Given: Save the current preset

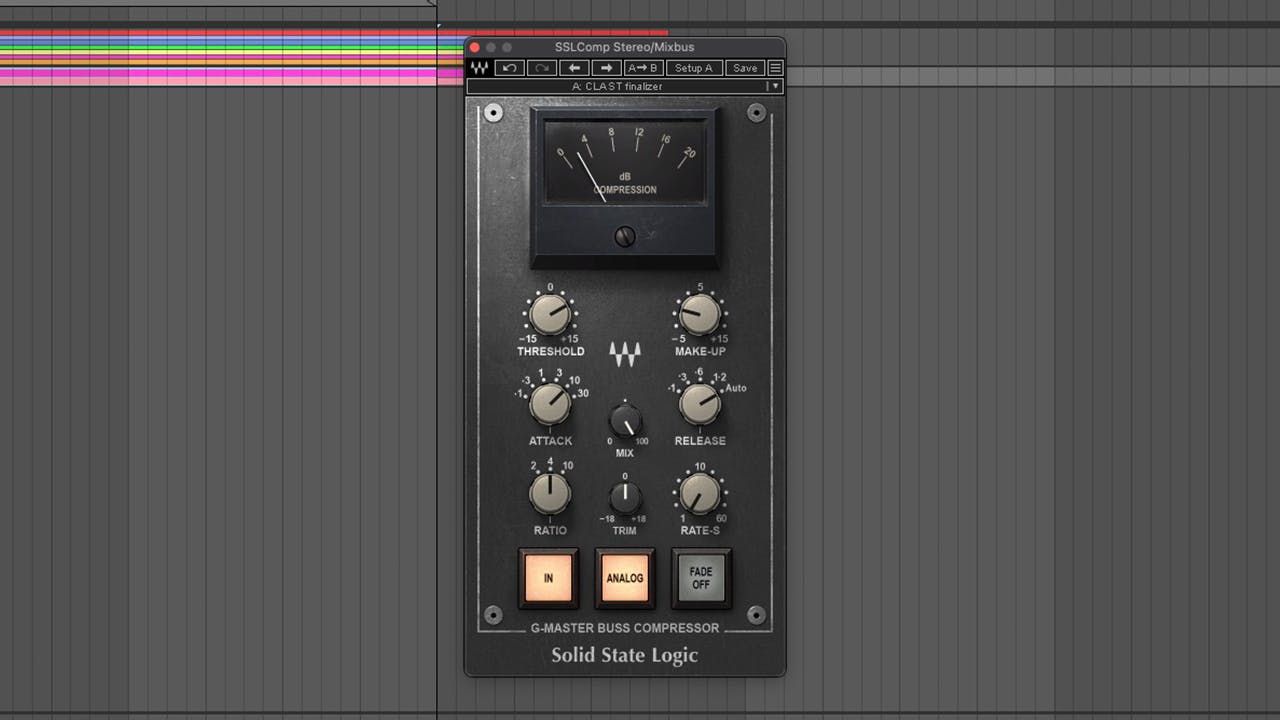Looking at the screenshot, I should (745, 68).
